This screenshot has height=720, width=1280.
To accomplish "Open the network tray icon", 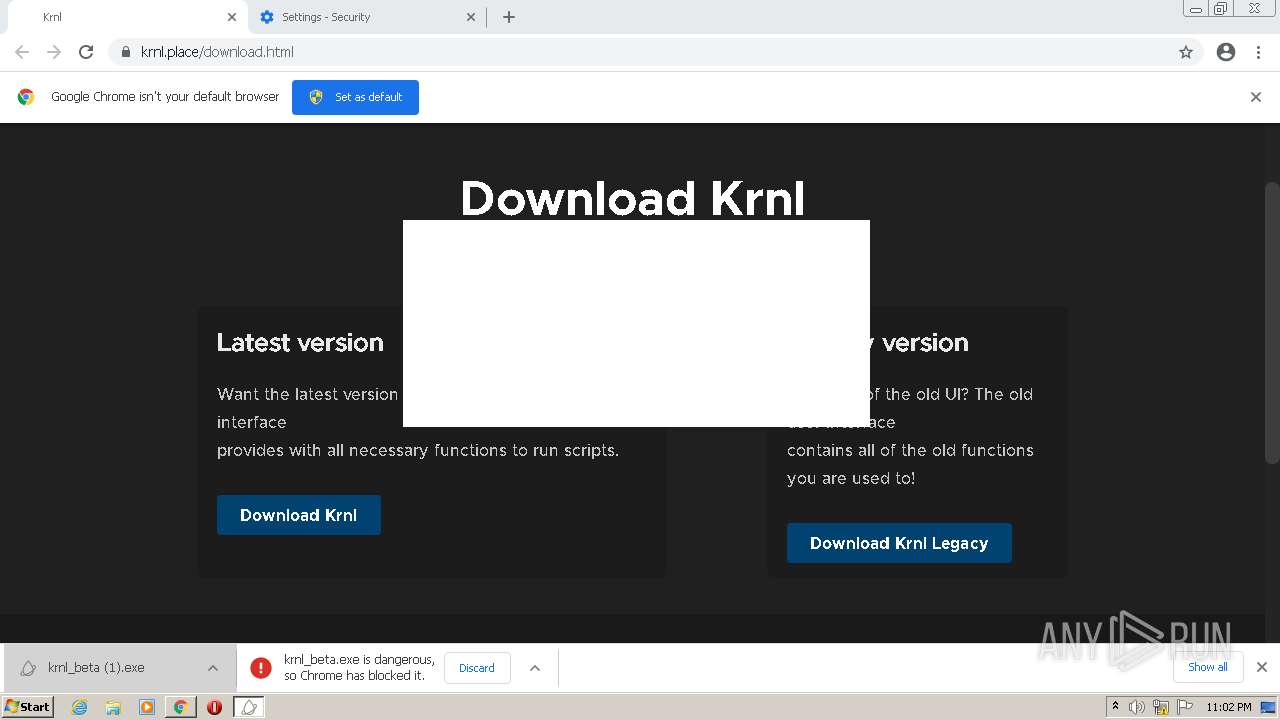I will pyautogui.click(x=1161, y=707).
